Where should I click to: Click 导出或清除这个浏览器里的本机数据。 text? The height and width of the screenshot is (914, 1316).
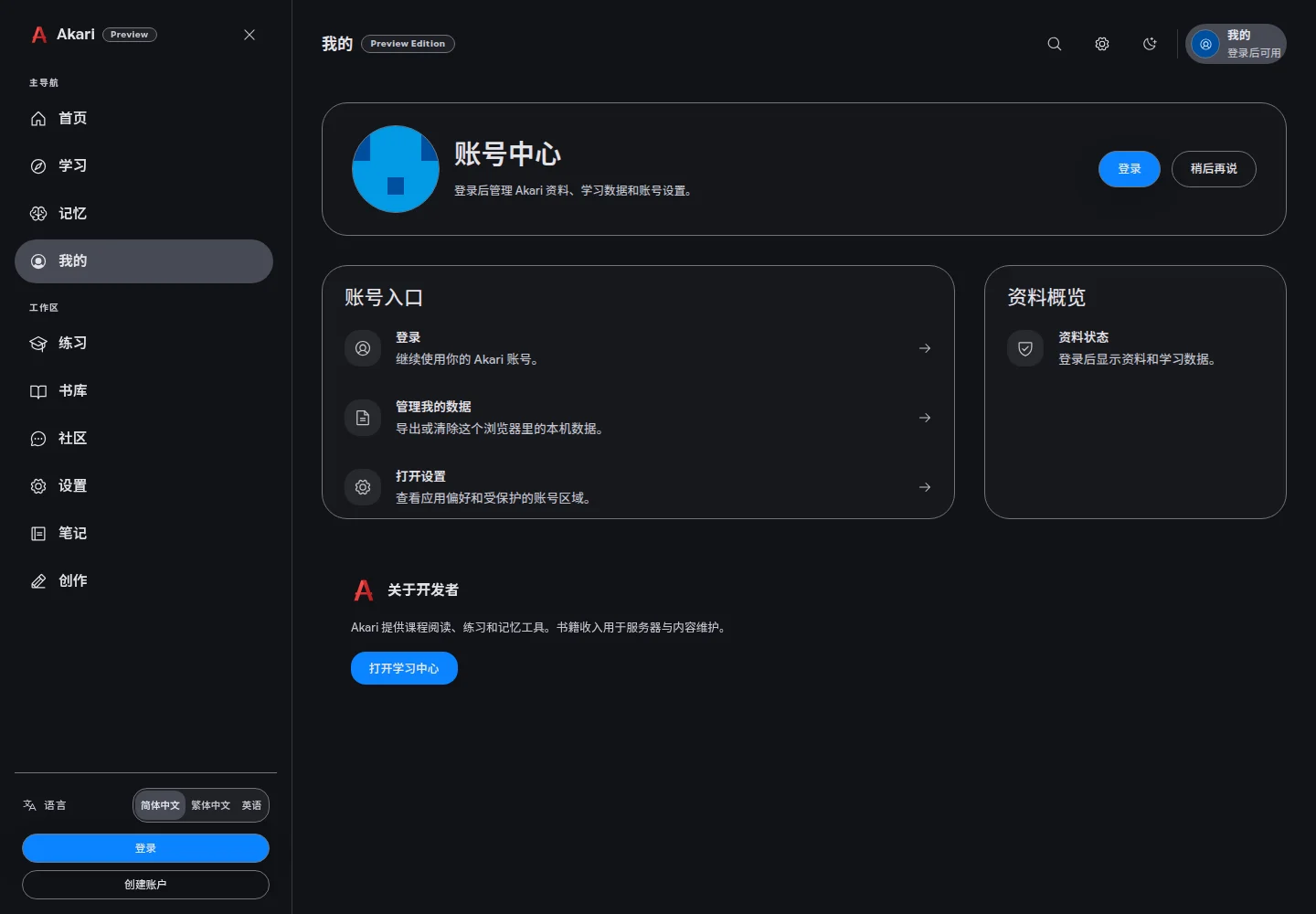500,429
